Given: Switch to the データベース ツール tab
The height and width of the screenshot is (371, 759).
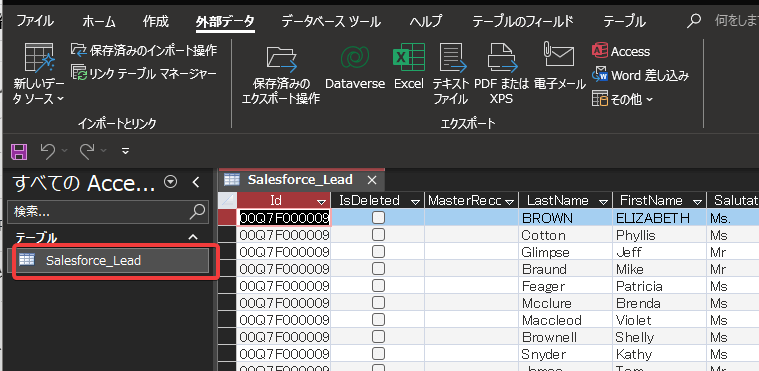Looking at the screenshot, I should pyautogui.click(x=331, y=21).
